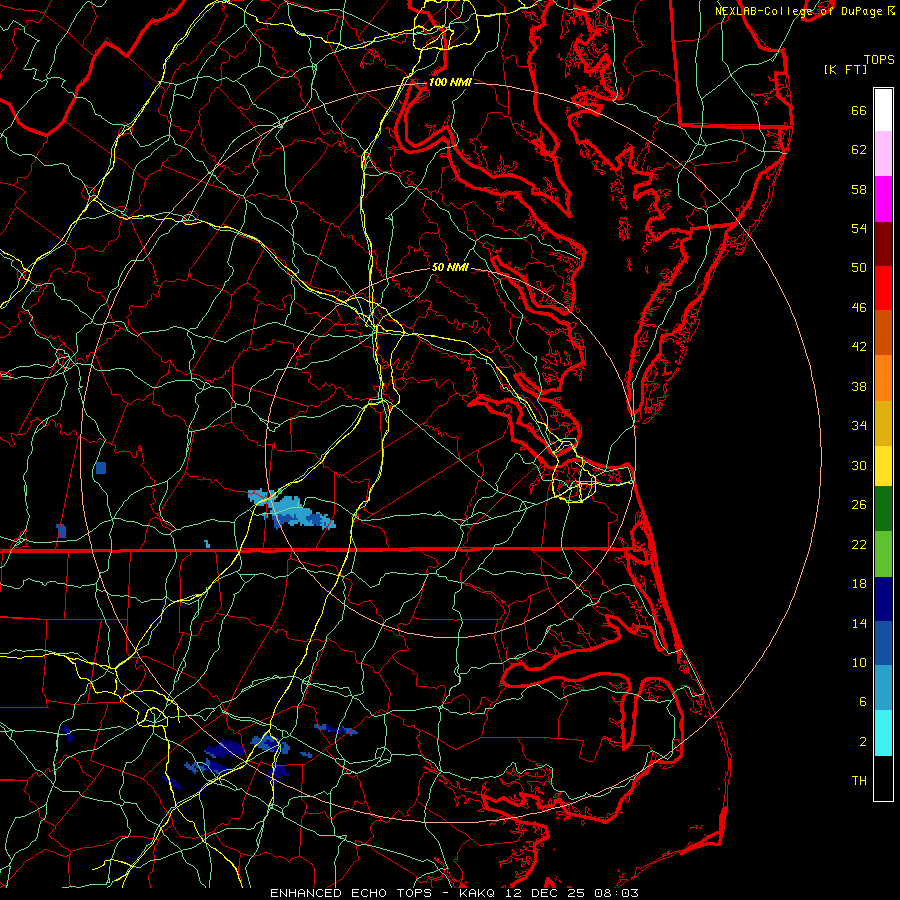Click the dark green 26 kft legend swatch
This screenshot has width=900, height=900.
click(883, 509)
